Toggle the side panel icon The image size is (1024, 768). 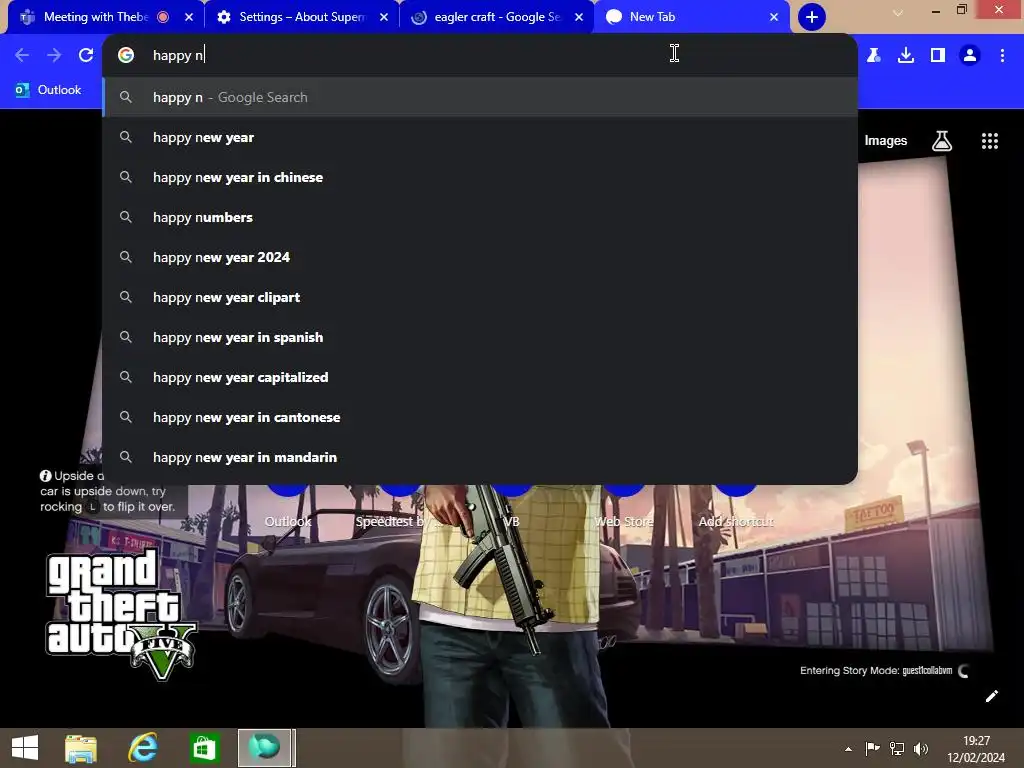tap(938, 56)
